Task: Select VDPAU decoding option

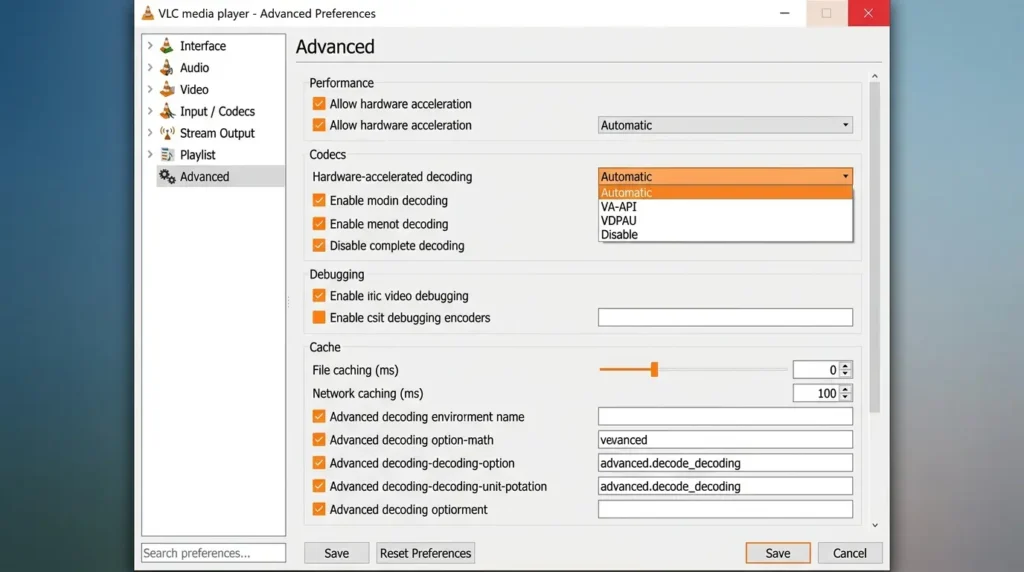Action: 725,221
